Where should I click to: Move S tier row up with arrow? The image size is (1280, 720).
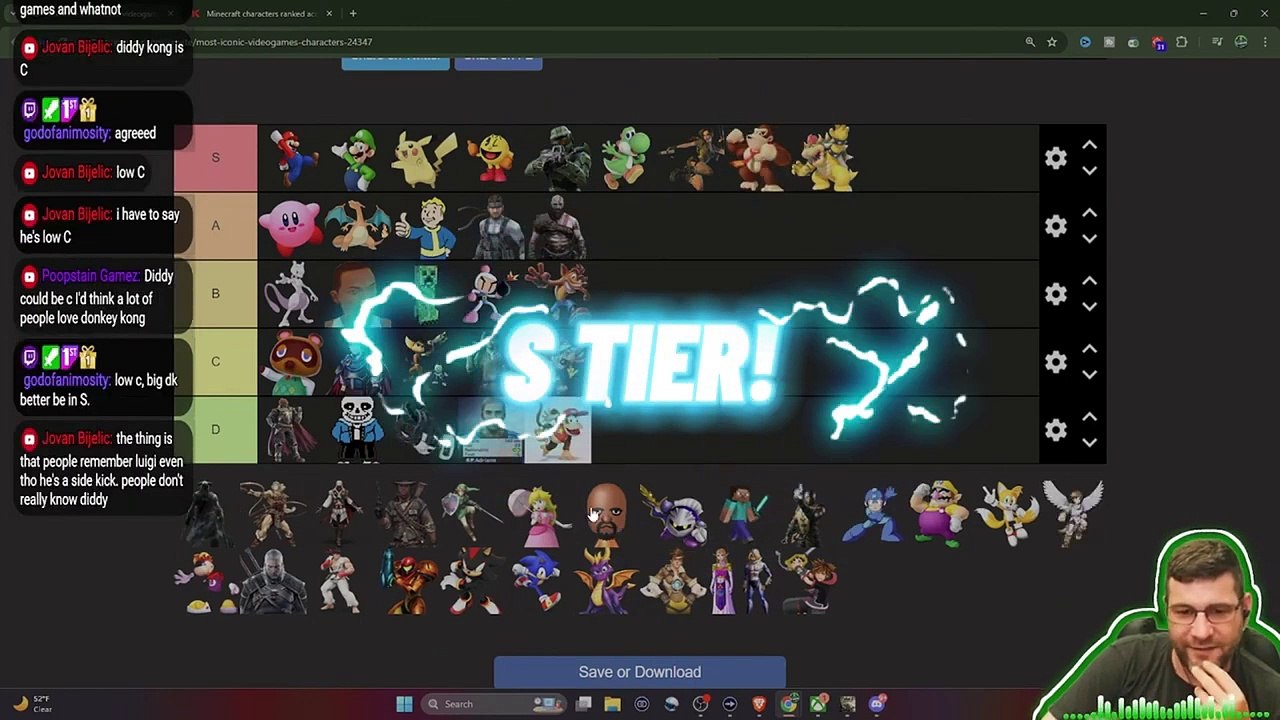click(1089, 146)
